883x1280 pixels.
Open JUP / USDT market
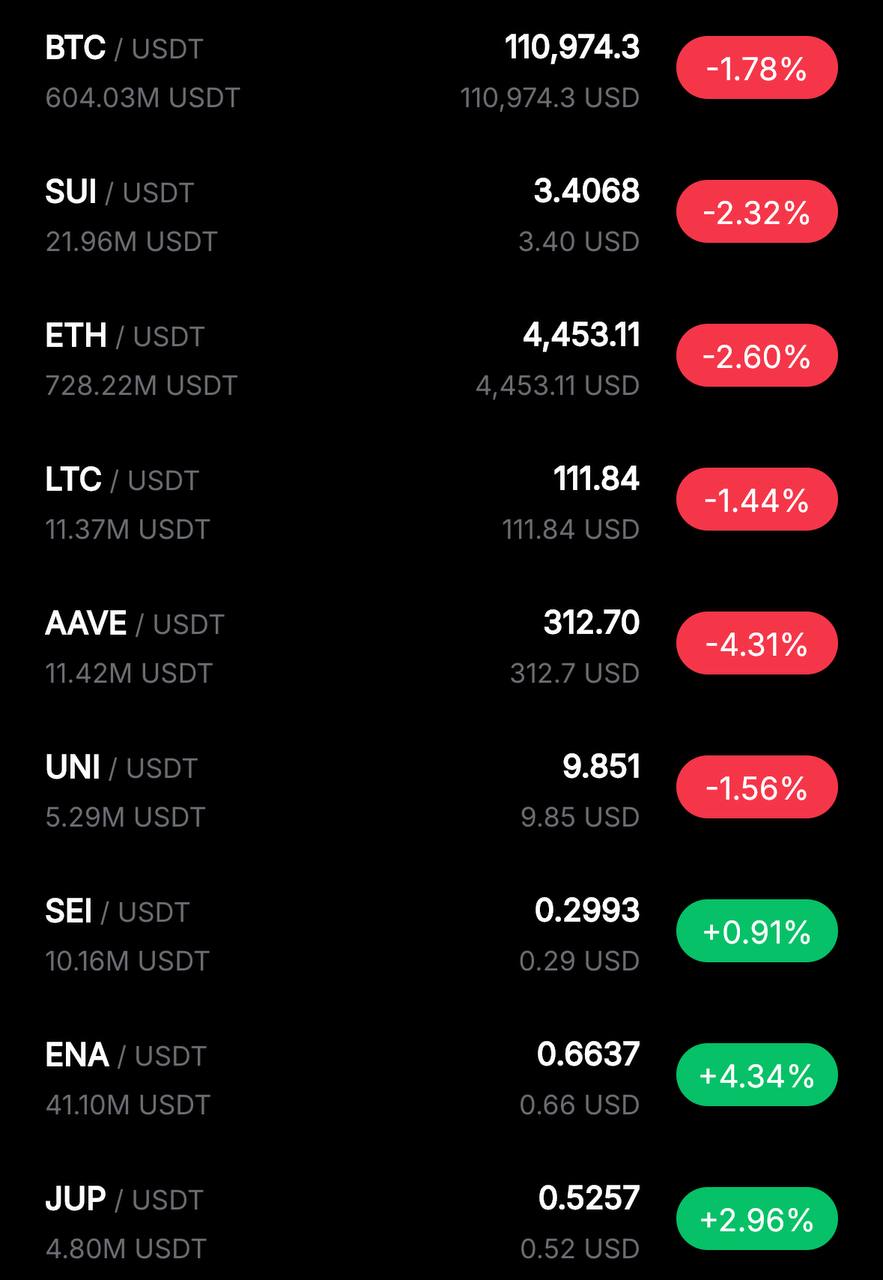click(441, 1220)
